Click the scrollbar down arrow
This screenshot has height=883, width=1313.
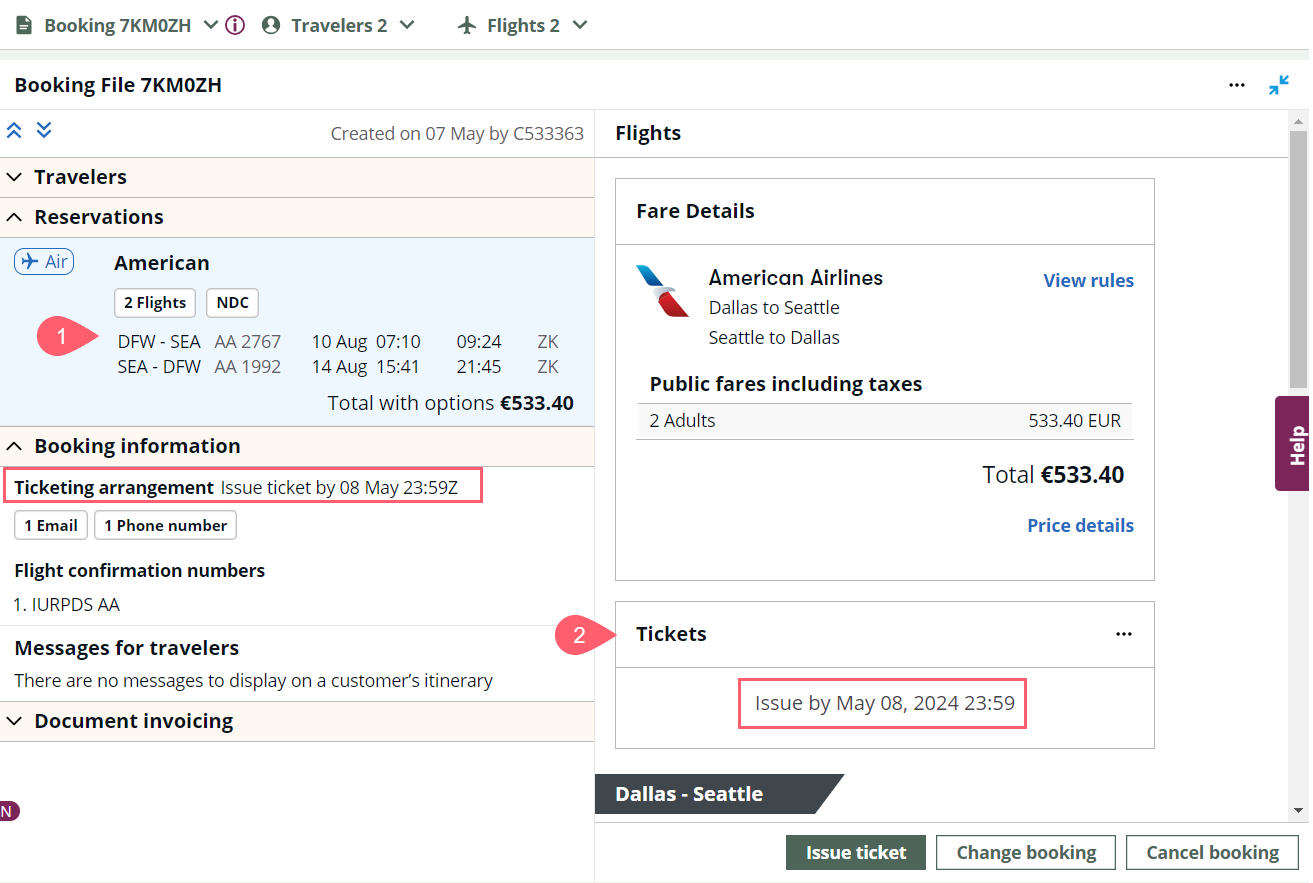point(1298,811)
